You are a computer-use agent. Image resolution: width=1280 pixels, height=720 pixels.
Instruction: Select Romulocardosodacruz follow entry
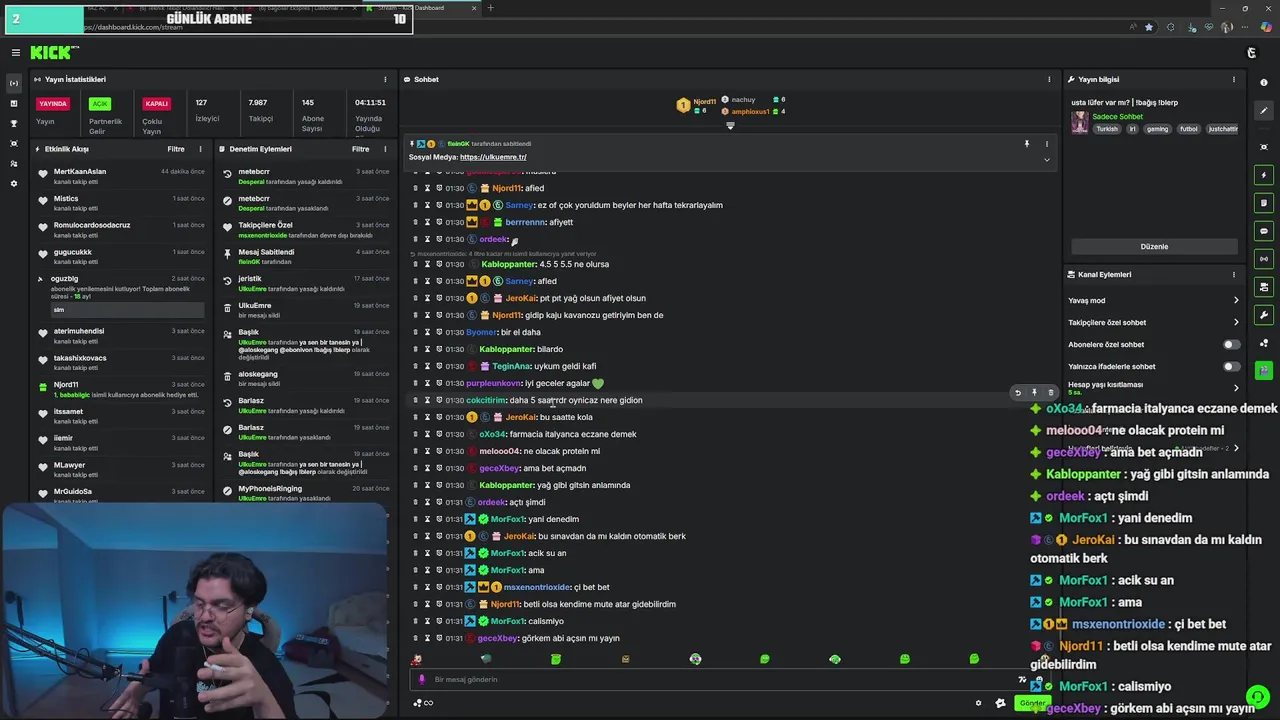(92, 226)
